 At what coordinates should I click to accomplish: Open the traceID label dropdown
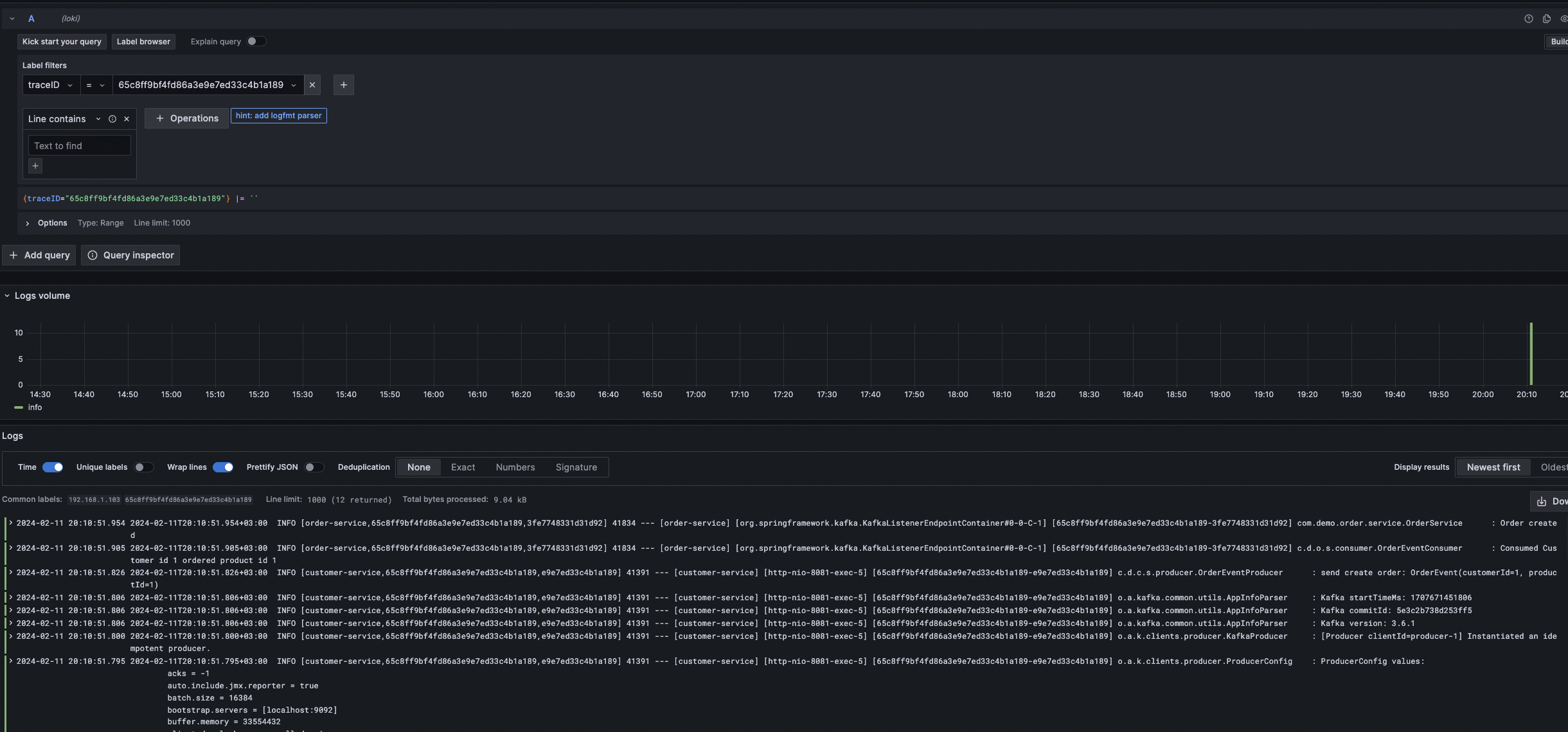(51, 85)
